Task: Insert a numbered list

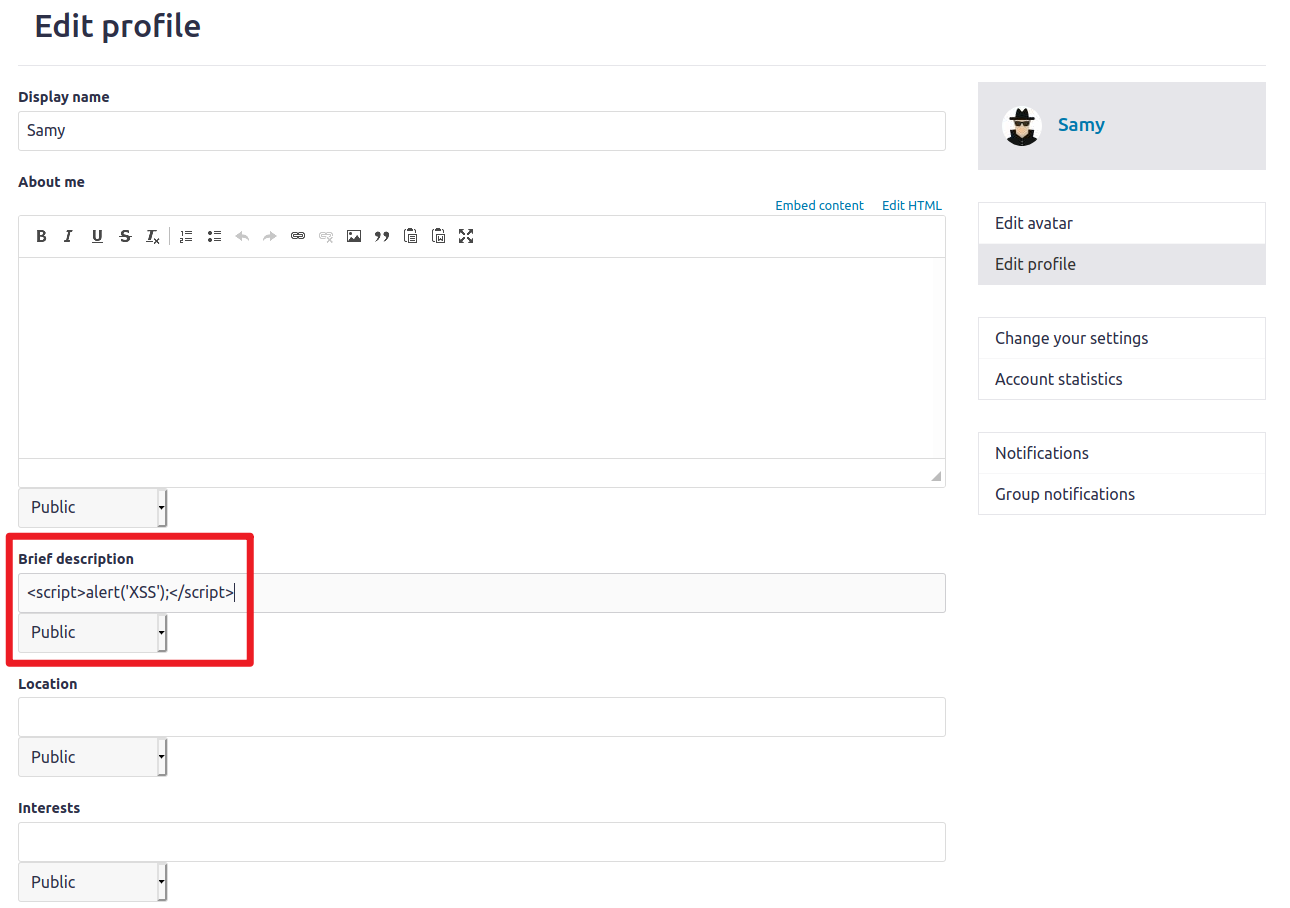Action: pyautogui.click(x=186, y=236)
